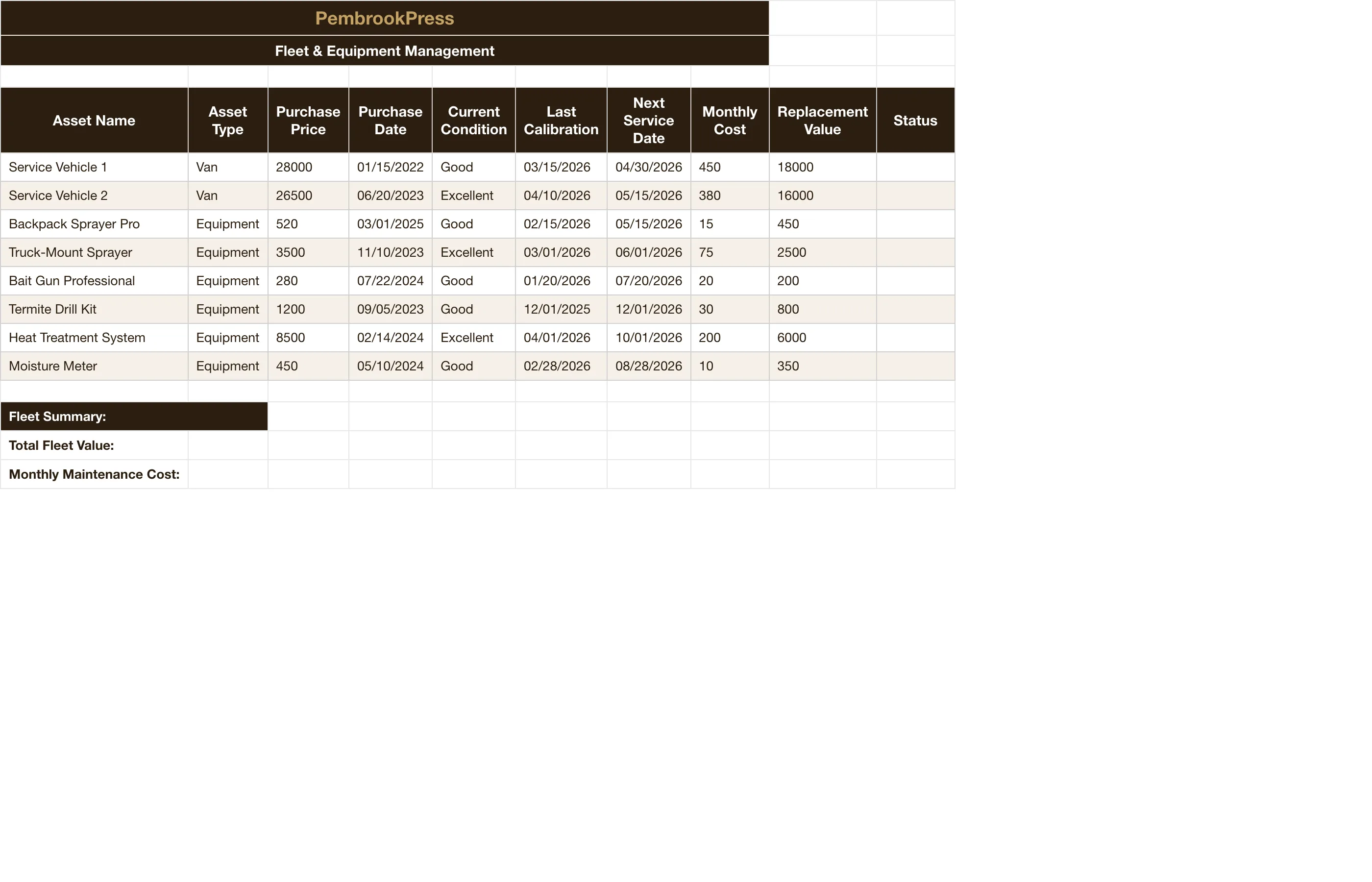Click the Fleet Summary section header
1372x882 pixels.
(134, 416)
